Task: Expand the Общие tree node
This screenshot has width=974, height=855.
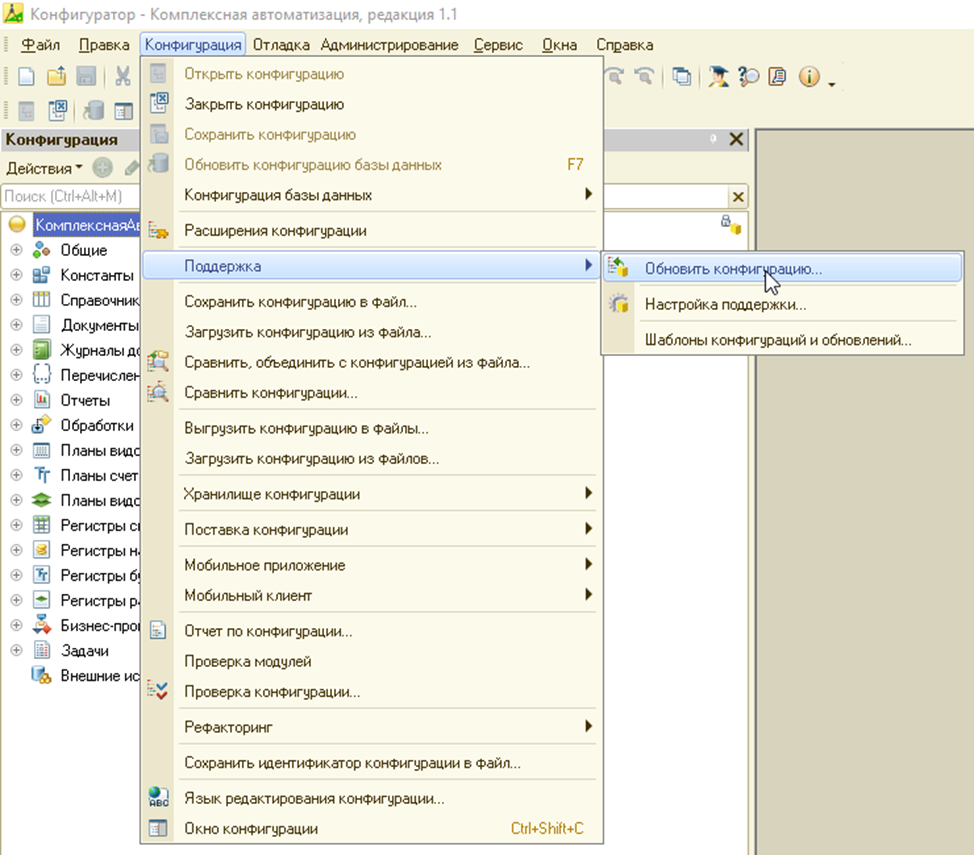Action: point(16,250)
